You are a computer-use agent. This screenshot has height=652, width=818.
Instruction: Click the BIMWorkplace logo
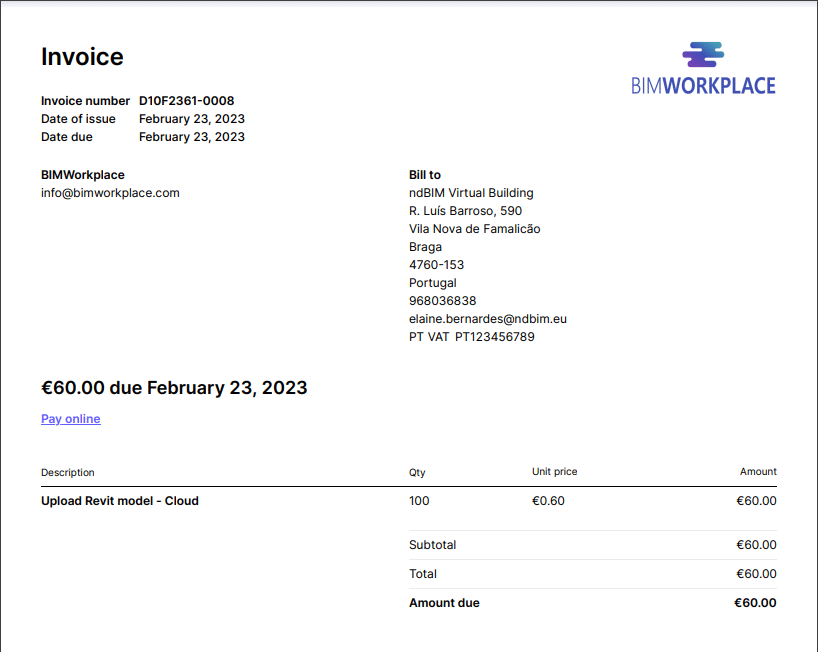click(x=703, y=68)
